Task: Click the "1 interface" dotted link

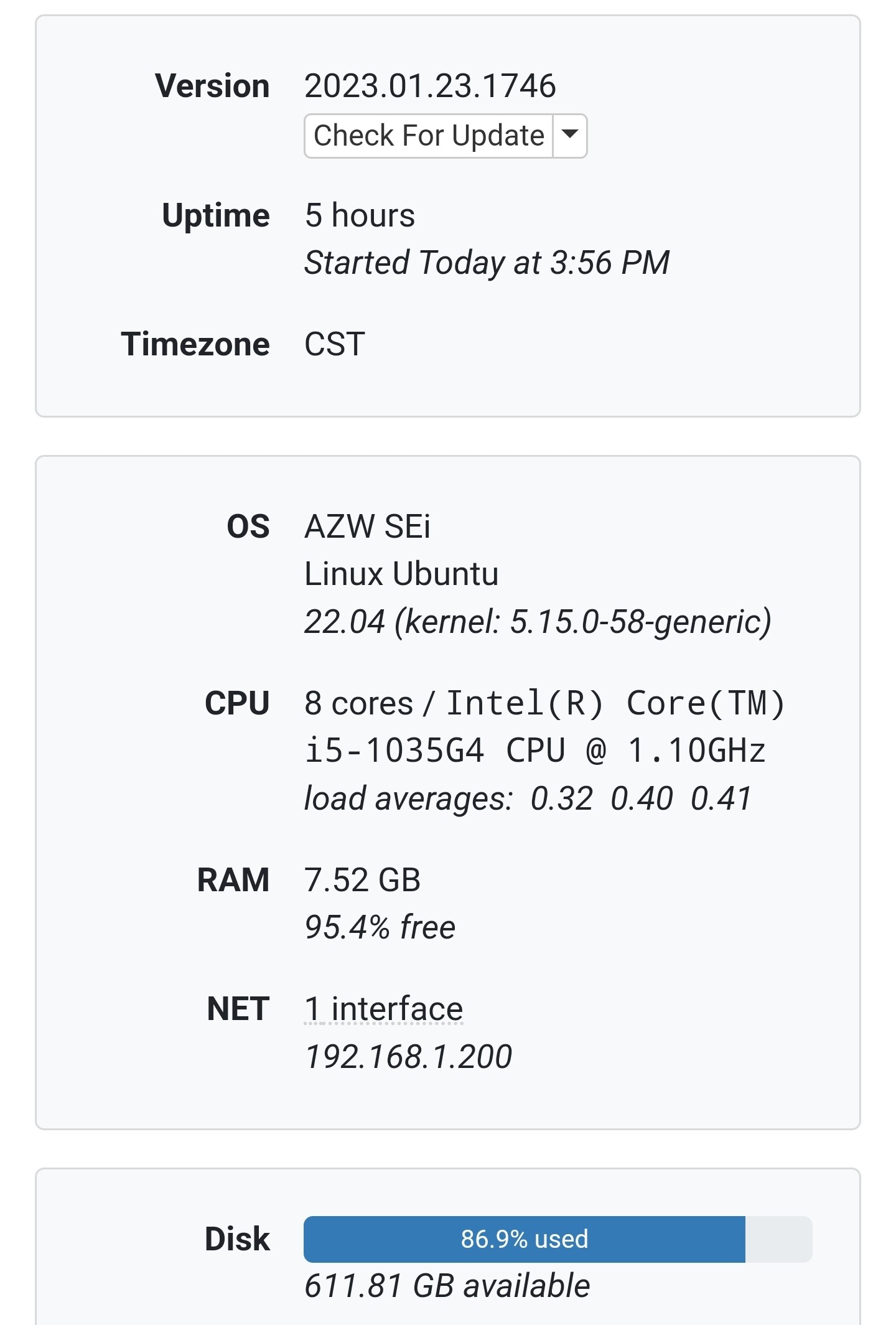Action: click(x=383, y=1009)
